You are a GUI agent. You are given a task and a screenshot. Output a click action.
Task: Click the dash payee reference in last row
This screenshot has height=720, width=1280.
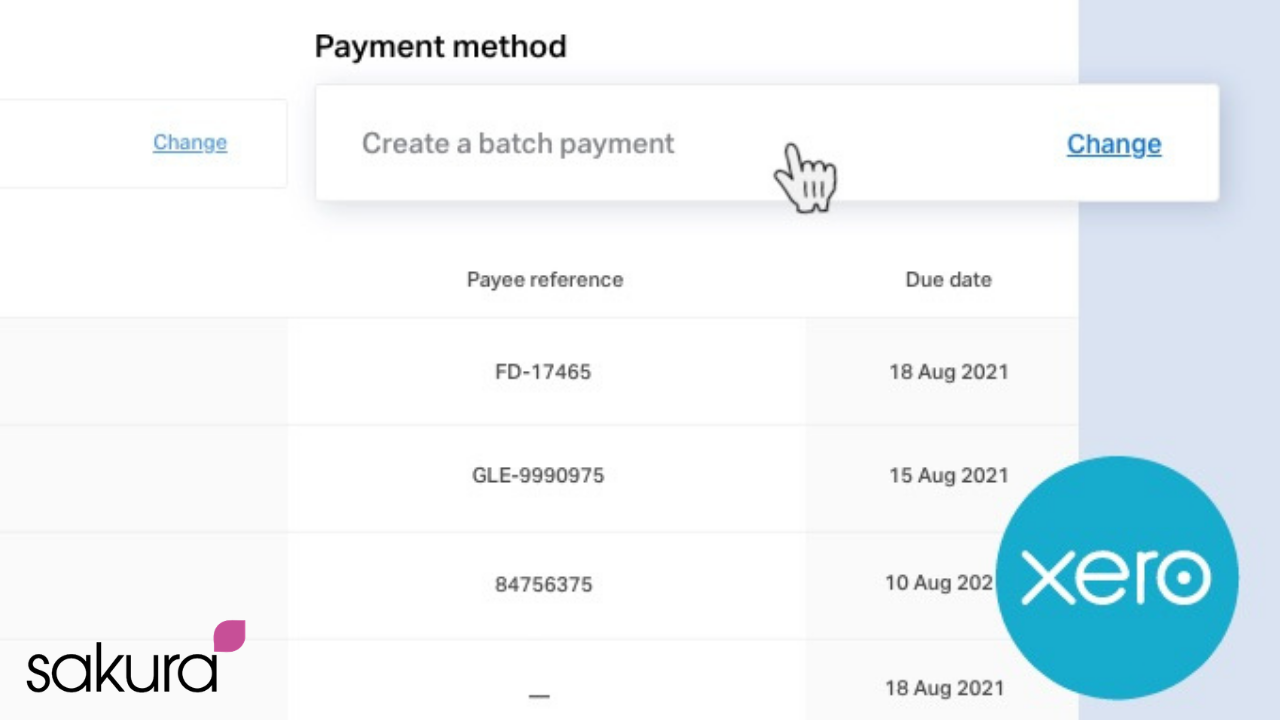pyautogui.click(x=539, y=694)
